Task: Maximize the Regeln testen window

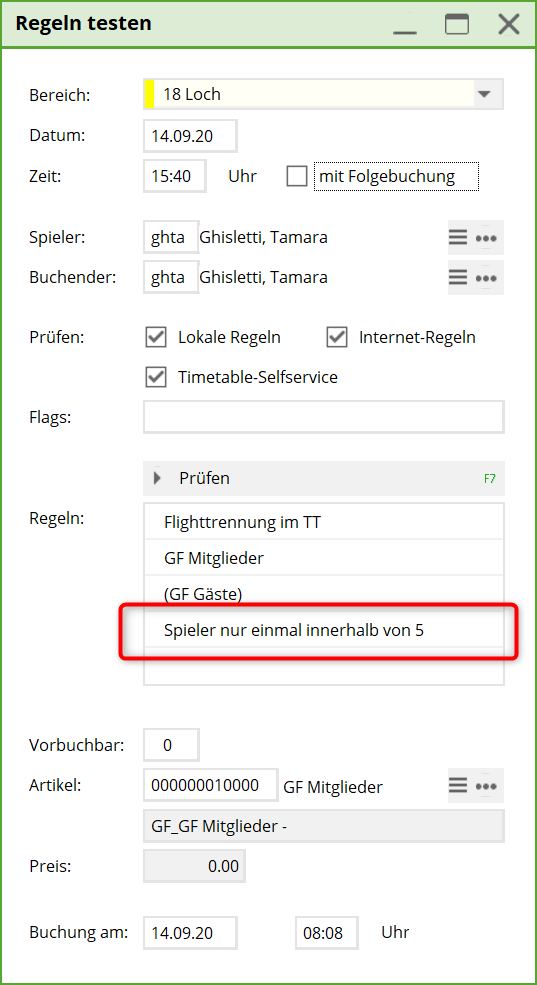Action: click(x=457, y=24)
